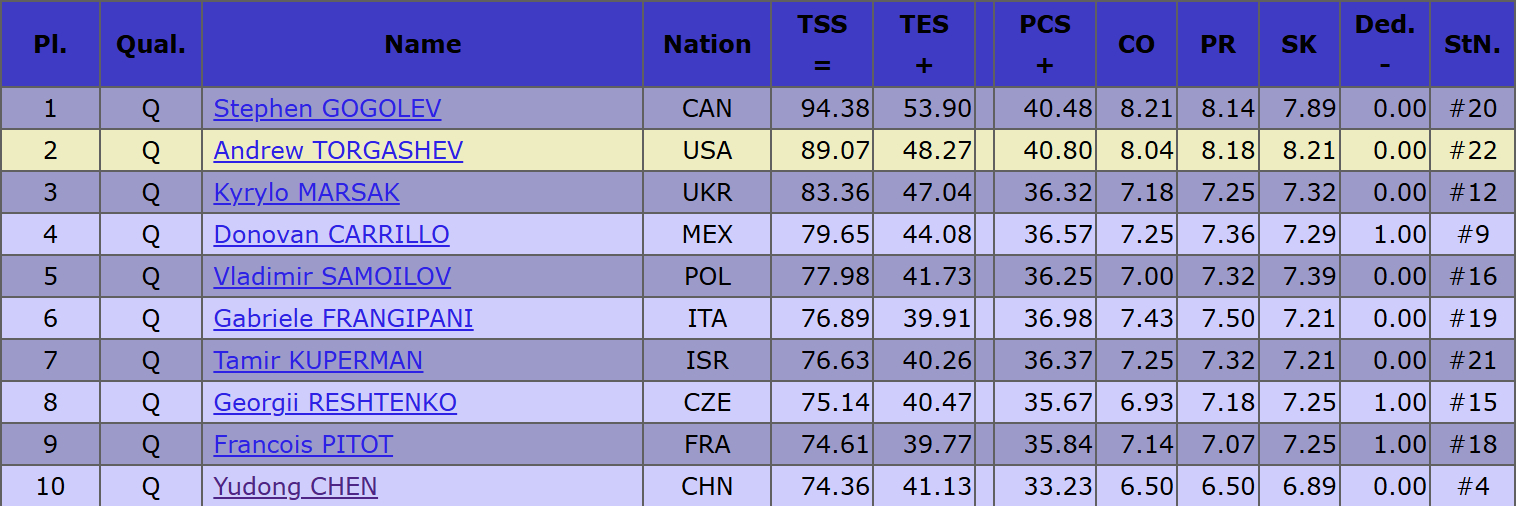Open Donovan CARRILLO's link
Viewport: 1516px width, 506px height.
(331, 234)
